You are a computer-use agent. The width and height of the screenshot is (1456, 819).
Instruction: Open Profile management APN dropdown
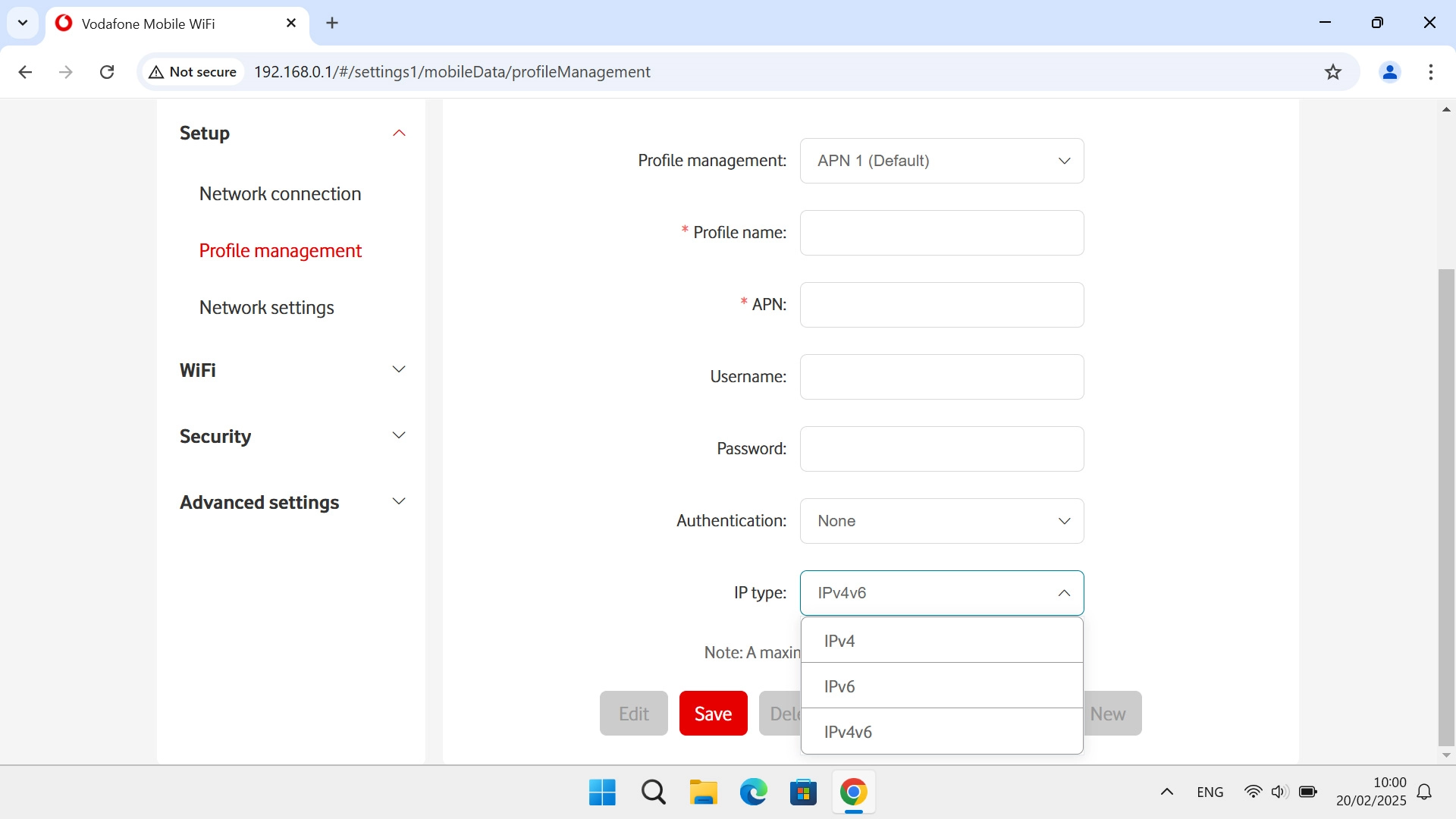click(x=941, y=161)
